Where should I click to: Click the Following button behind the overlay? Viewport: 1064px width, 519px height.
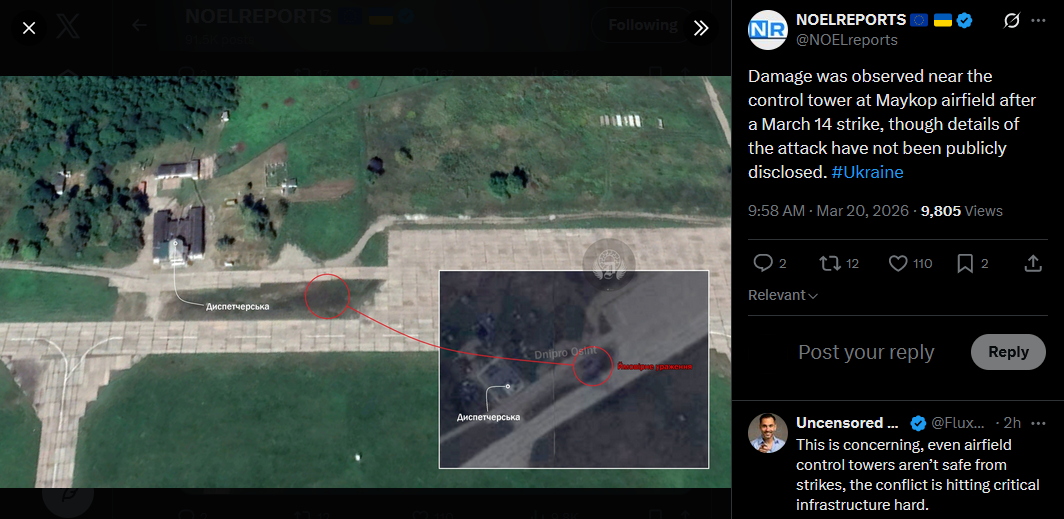643,25
